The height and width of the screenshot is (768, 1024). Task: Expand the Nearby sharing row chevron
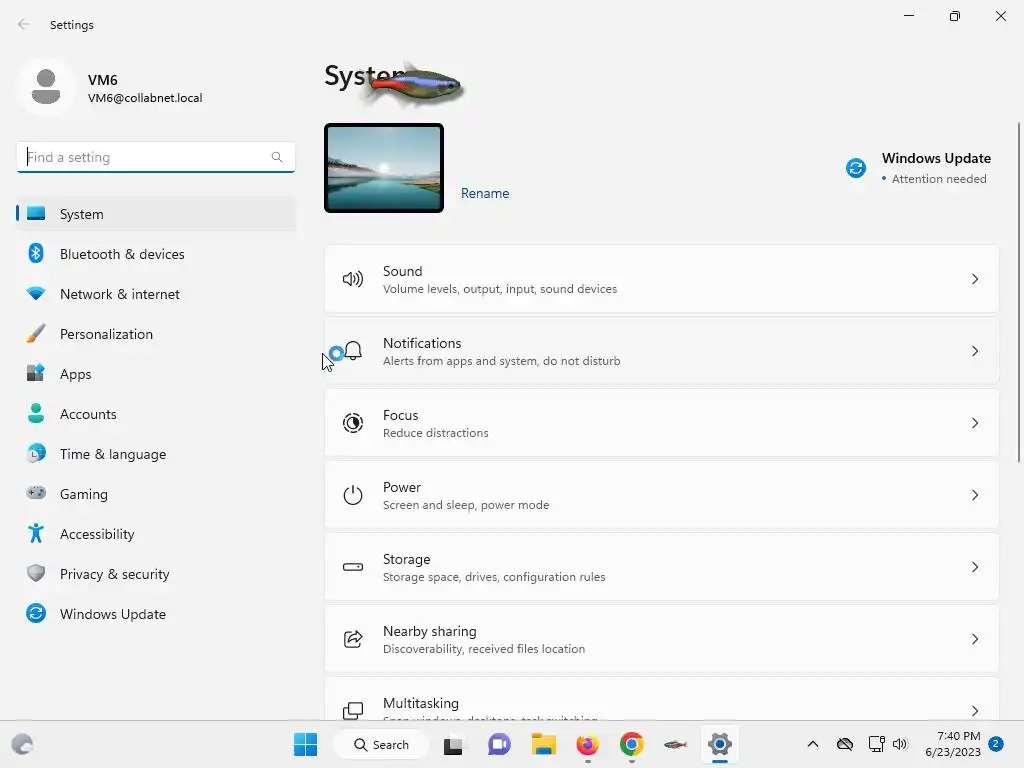click(974, 639)
